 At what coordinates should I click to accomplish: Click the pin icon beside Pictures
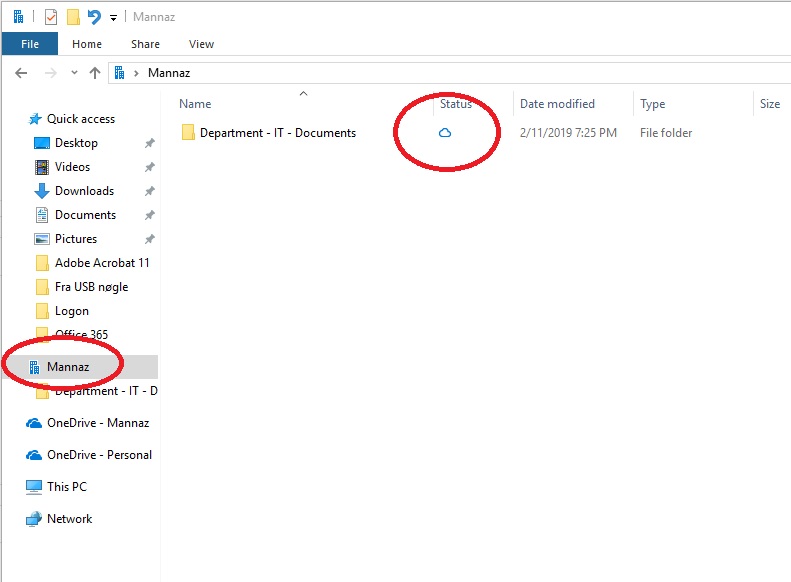[149, 239]
